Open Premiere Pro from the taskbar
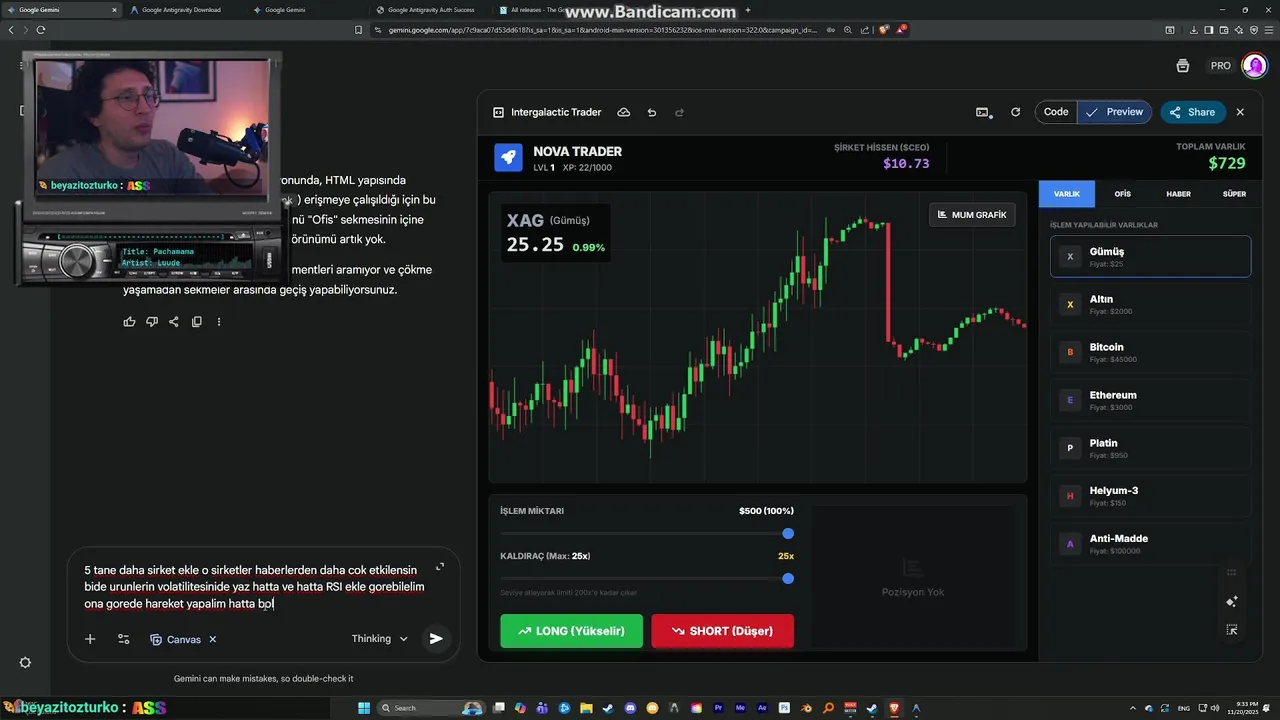Screen dimensions: 1280x720 pos(718,708)
